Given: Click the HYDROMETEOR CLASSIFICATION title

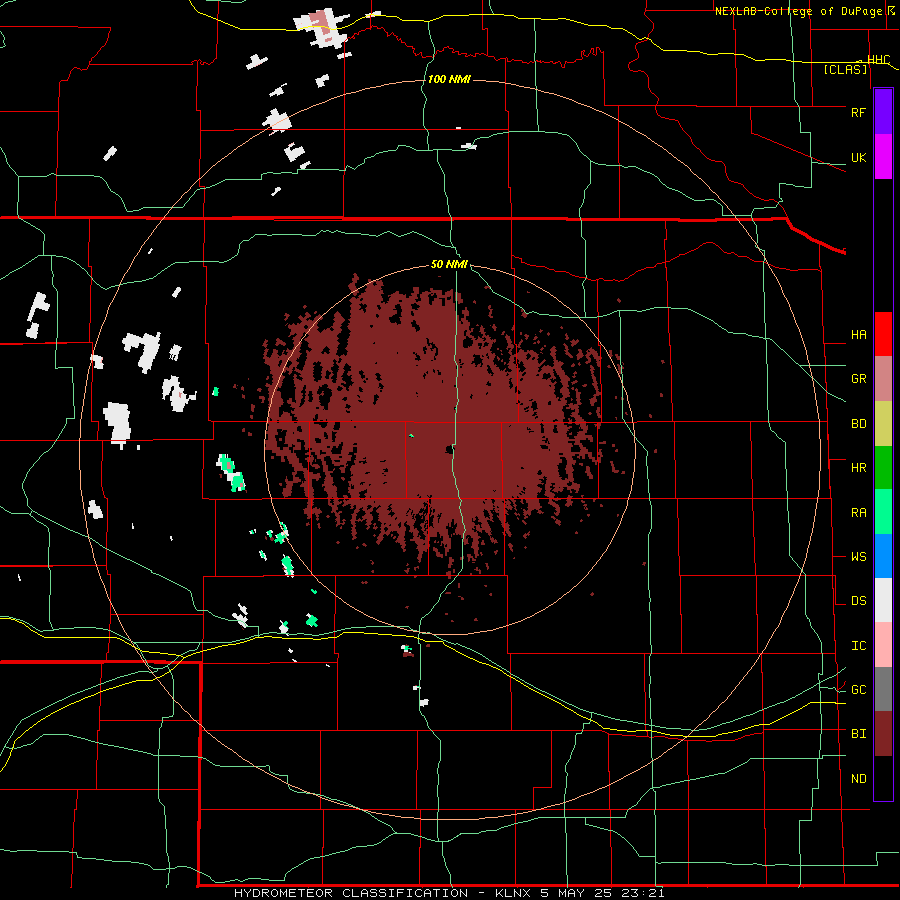Looking at the screenshot, I should [x=351, y=893].
